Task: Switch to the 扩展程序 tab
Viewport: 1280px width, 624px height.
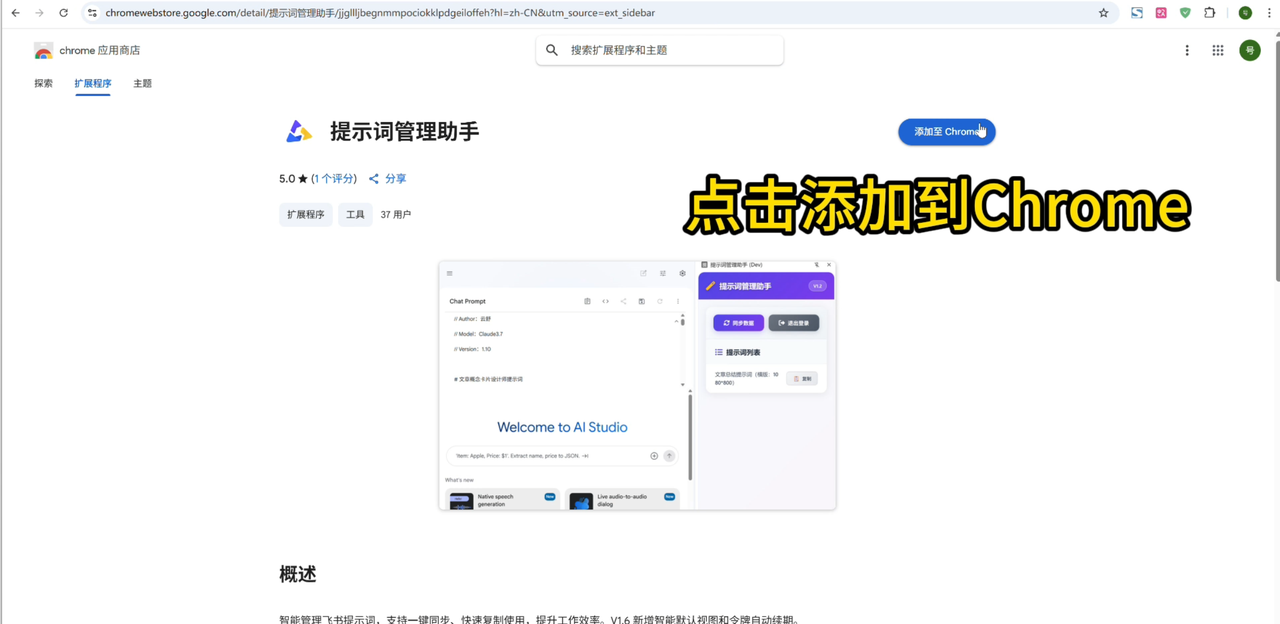Action: tap(93, 84)
